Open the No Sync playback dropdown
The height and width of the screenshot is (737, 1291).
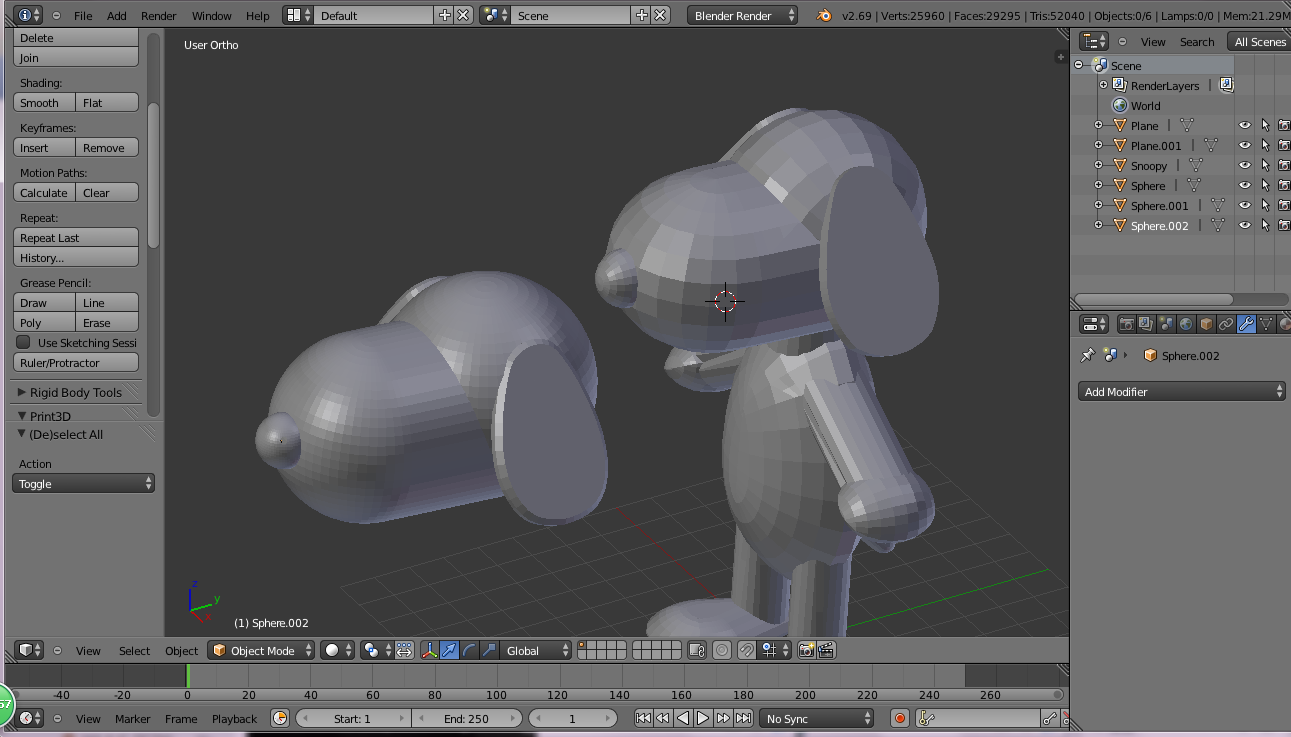[x=817, y=718]
